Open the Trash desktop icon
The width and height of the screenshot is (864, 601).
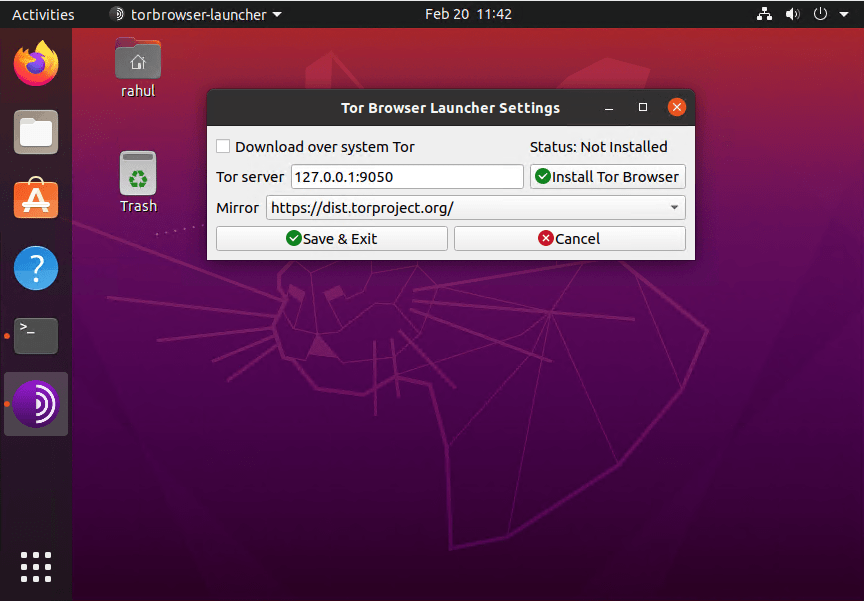138,182
